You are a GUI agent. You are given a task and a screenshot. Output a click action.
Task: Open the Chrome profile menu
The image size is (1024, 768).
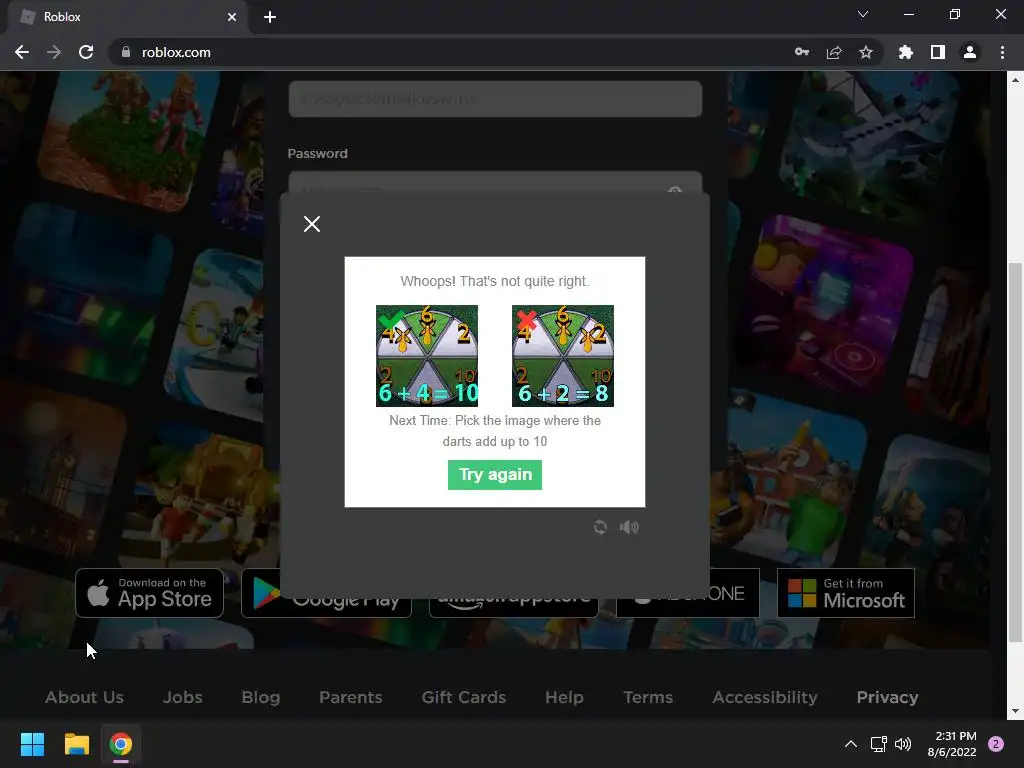(x=970, y=52)
